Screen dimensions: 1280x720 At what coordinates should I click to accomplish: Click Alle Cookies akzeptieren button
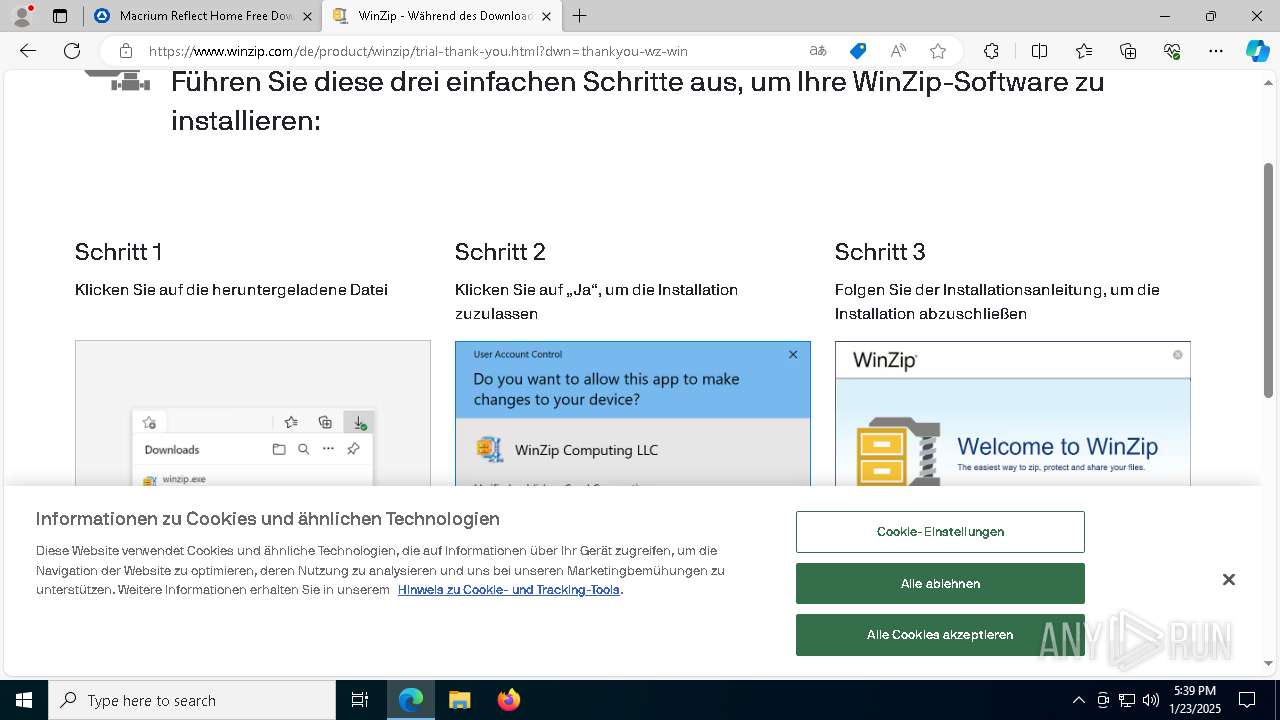pos(940,635)
